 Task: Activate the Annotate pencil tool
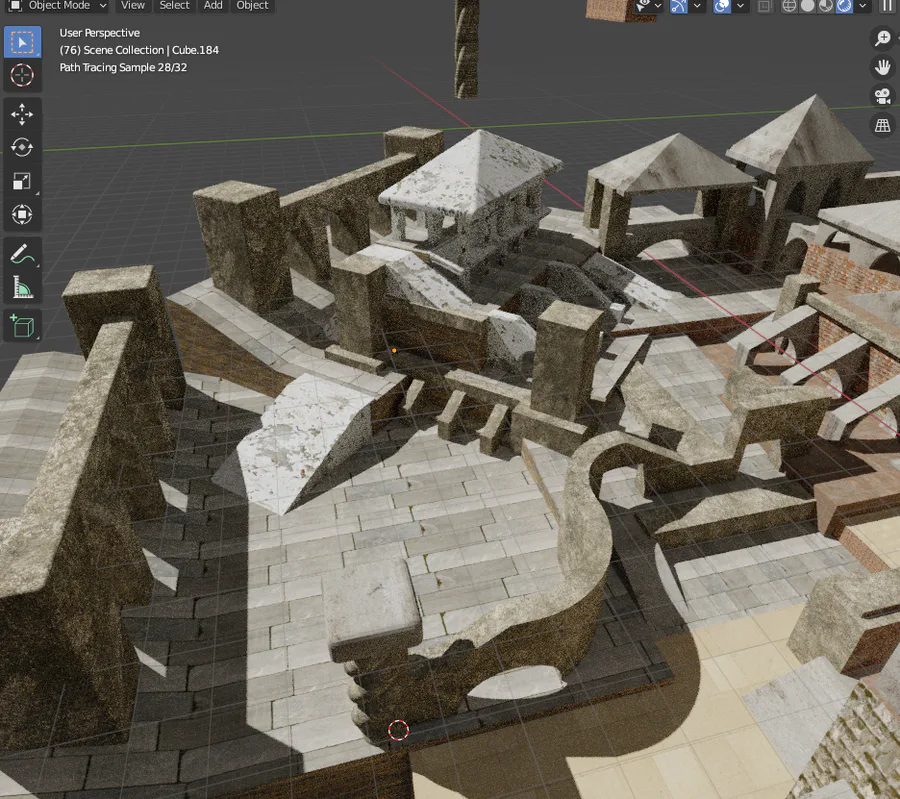coord(22,253)
